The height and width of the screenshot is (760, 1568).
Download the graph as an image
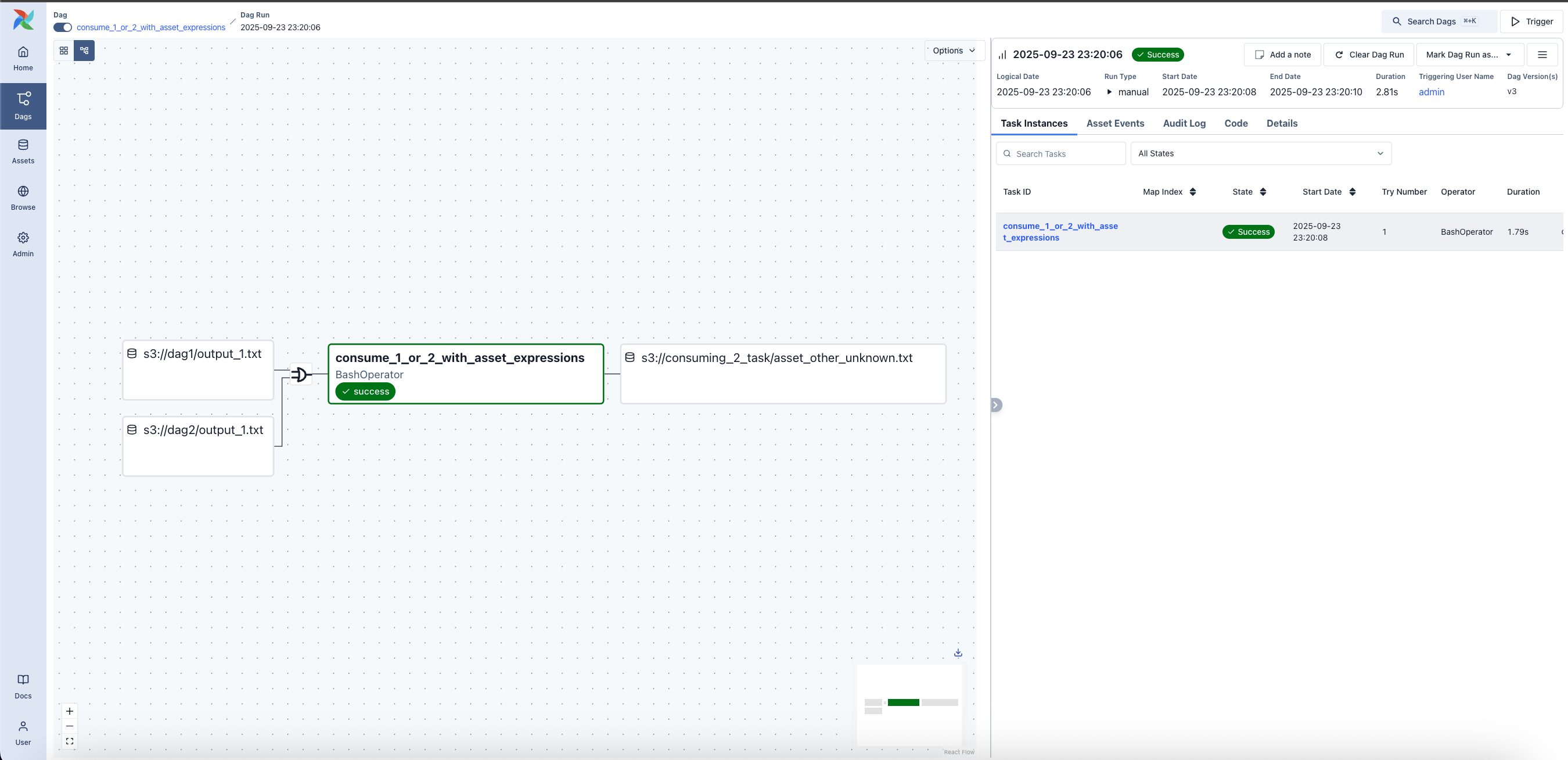point(958,653)
